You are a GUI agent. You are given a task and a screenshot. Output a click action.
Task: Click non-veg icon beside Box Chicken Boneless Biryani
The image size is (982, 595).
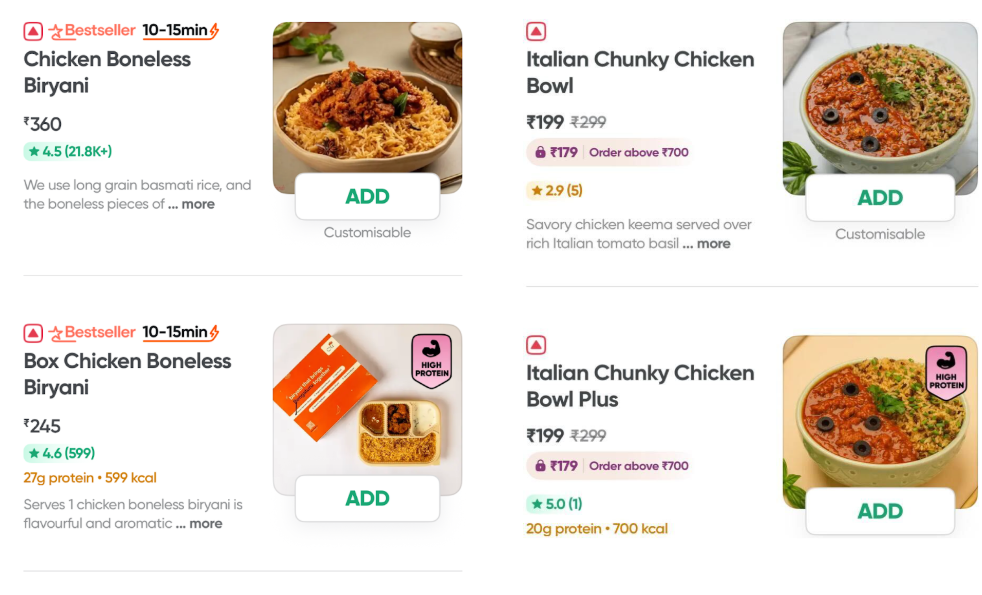click(x=33, y=333)
